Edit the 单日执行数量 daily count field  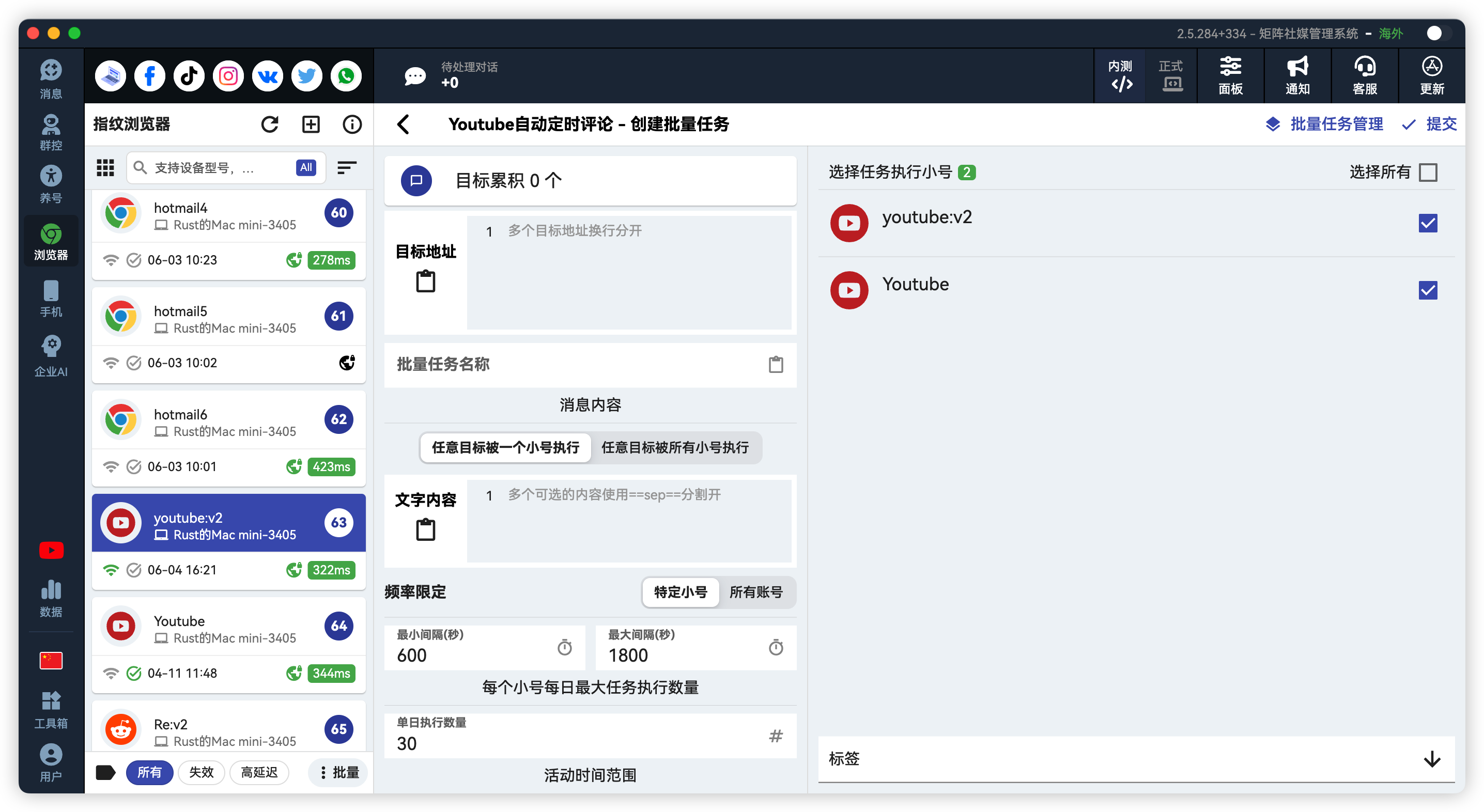(591, 736)
